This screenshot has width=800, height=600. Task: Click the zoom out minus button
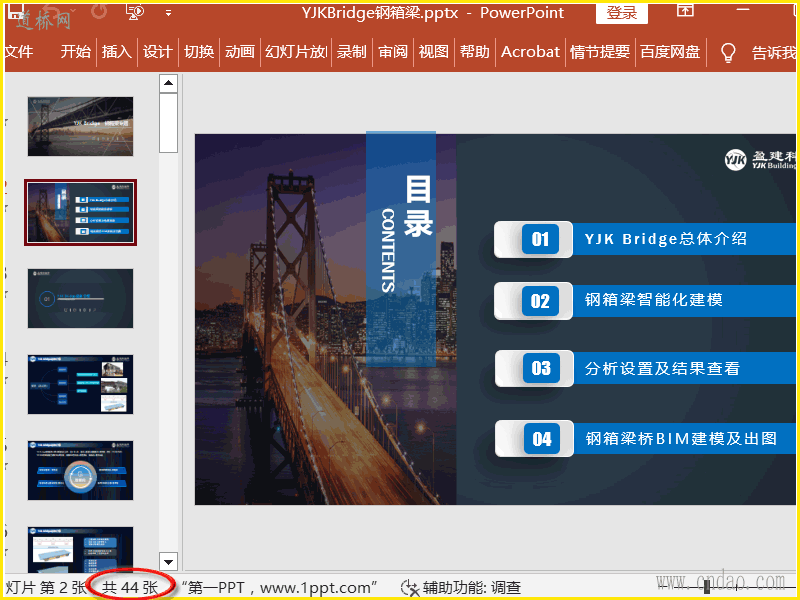tap(662, 587)
